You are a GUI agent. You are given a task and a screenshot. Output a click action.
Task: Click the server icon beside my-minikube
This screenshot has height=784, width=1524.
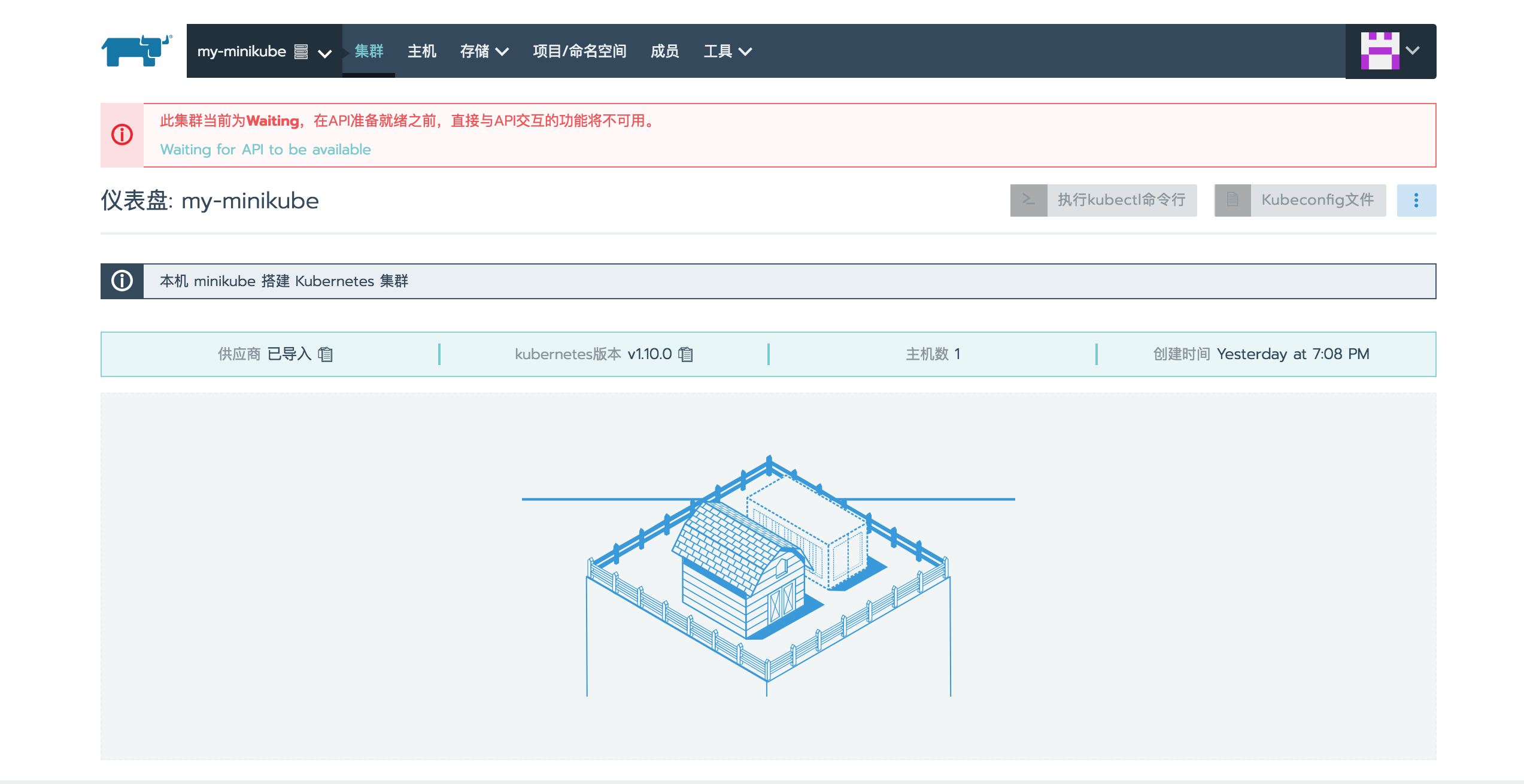click(301, 52)
